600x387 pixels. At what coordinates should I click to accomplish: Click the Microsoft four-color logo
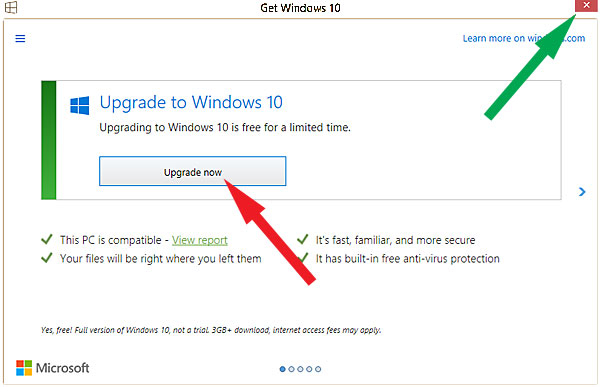coord(24,367)
